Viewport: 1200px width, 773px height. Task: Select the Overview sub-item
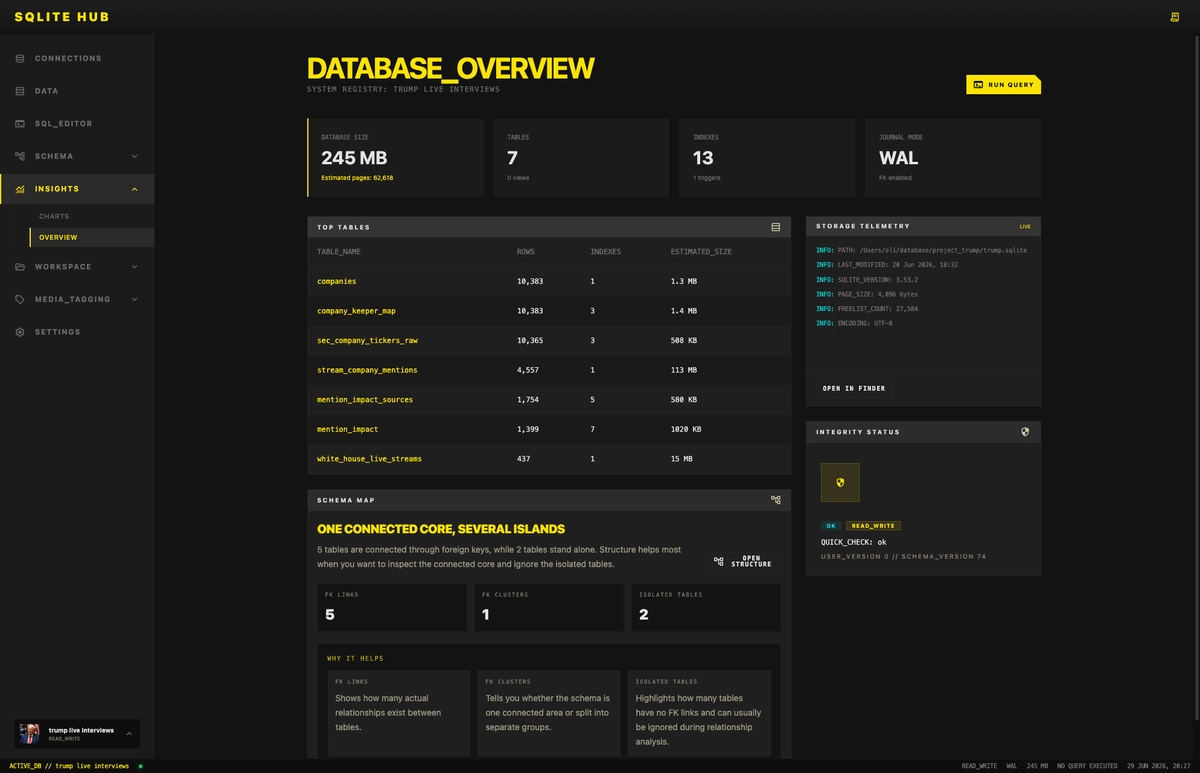click(x=91, y=237)
